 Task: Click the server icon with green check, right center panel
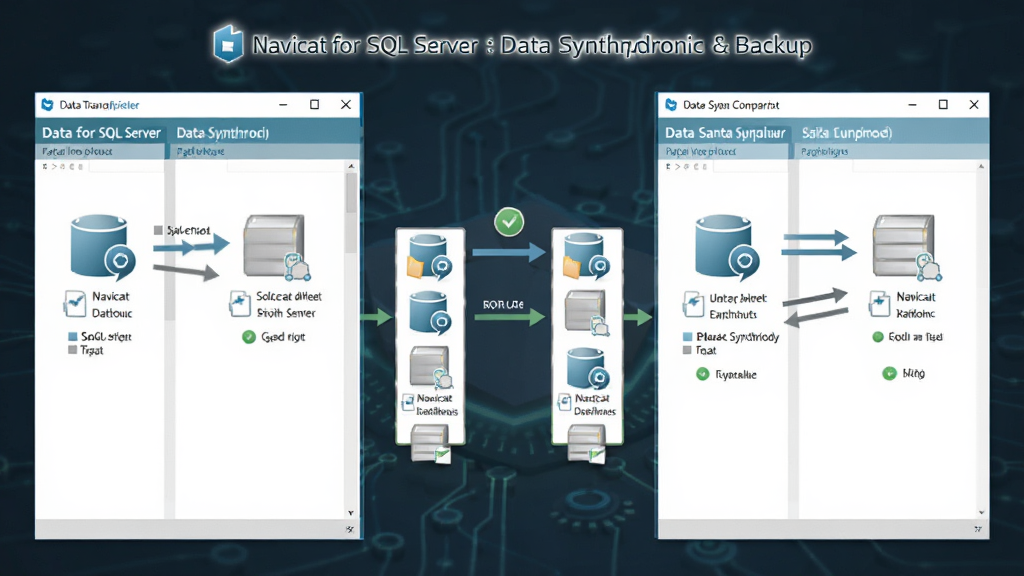[x=586, y=443]
